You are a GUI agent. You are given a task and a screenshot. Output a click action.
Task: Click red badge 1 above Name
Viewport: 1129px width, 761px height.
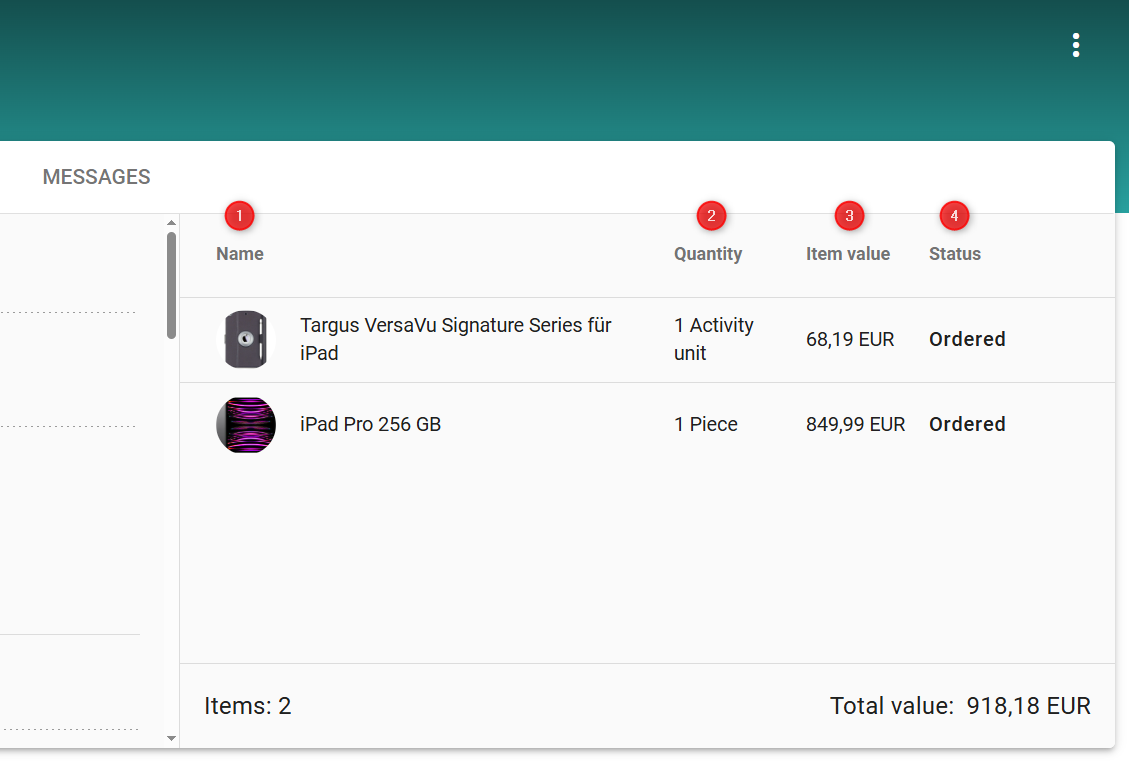click(x=239, y=215)
